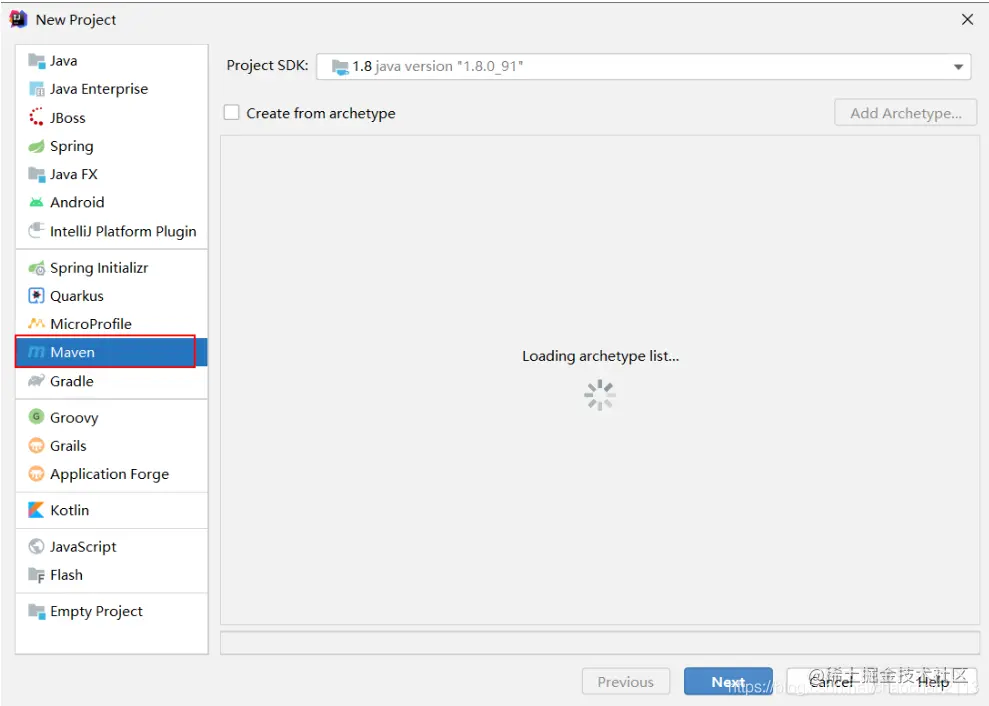Select Grails label
Viewport: 989px width, 706px height.
[x=68, y=446]
